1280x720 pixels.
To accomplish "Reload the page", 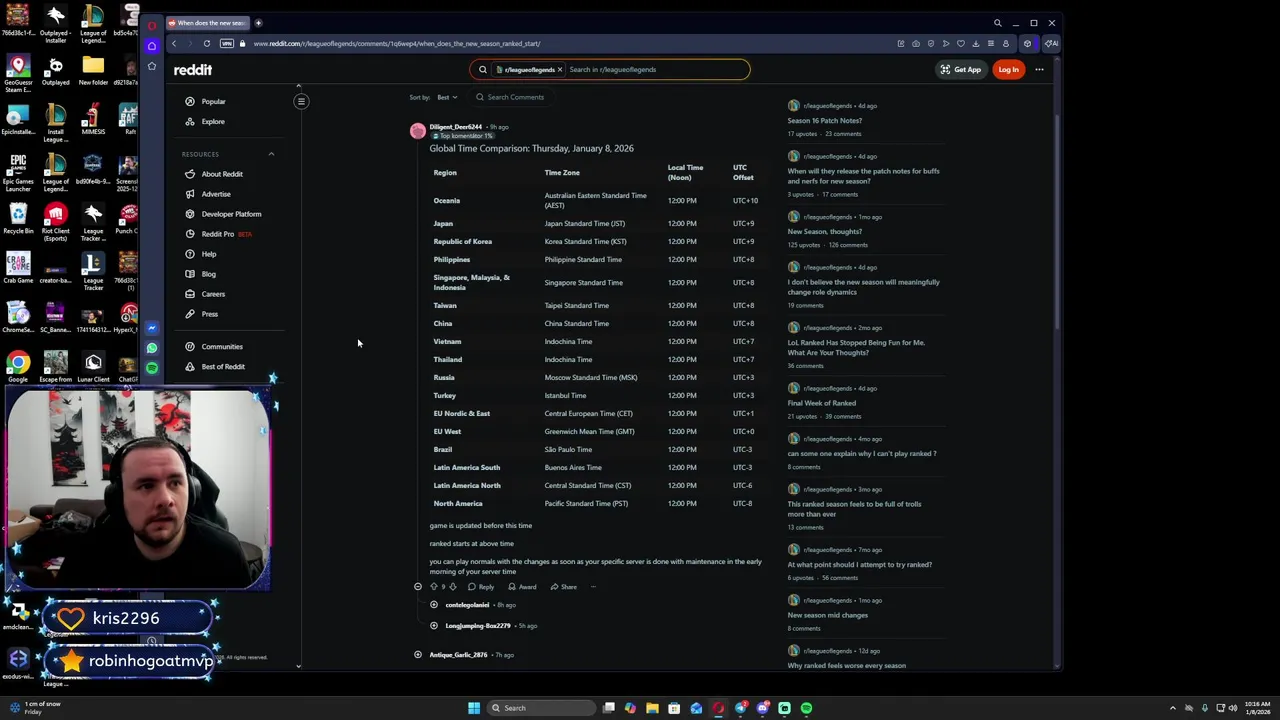I will (207, 43).
